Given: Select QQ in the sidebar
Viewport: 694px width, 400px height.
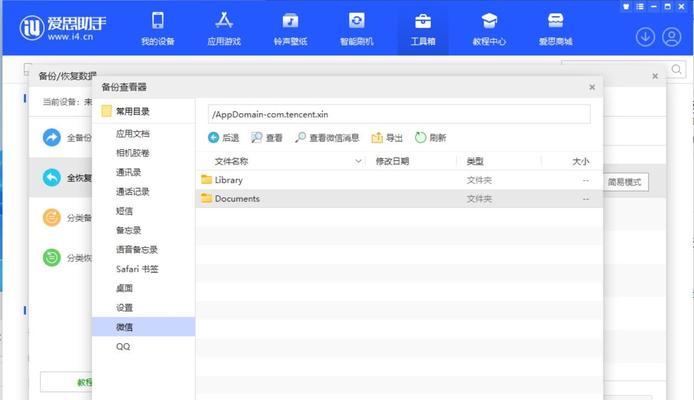Looking at the screenshot, I should tap(123, 346).
